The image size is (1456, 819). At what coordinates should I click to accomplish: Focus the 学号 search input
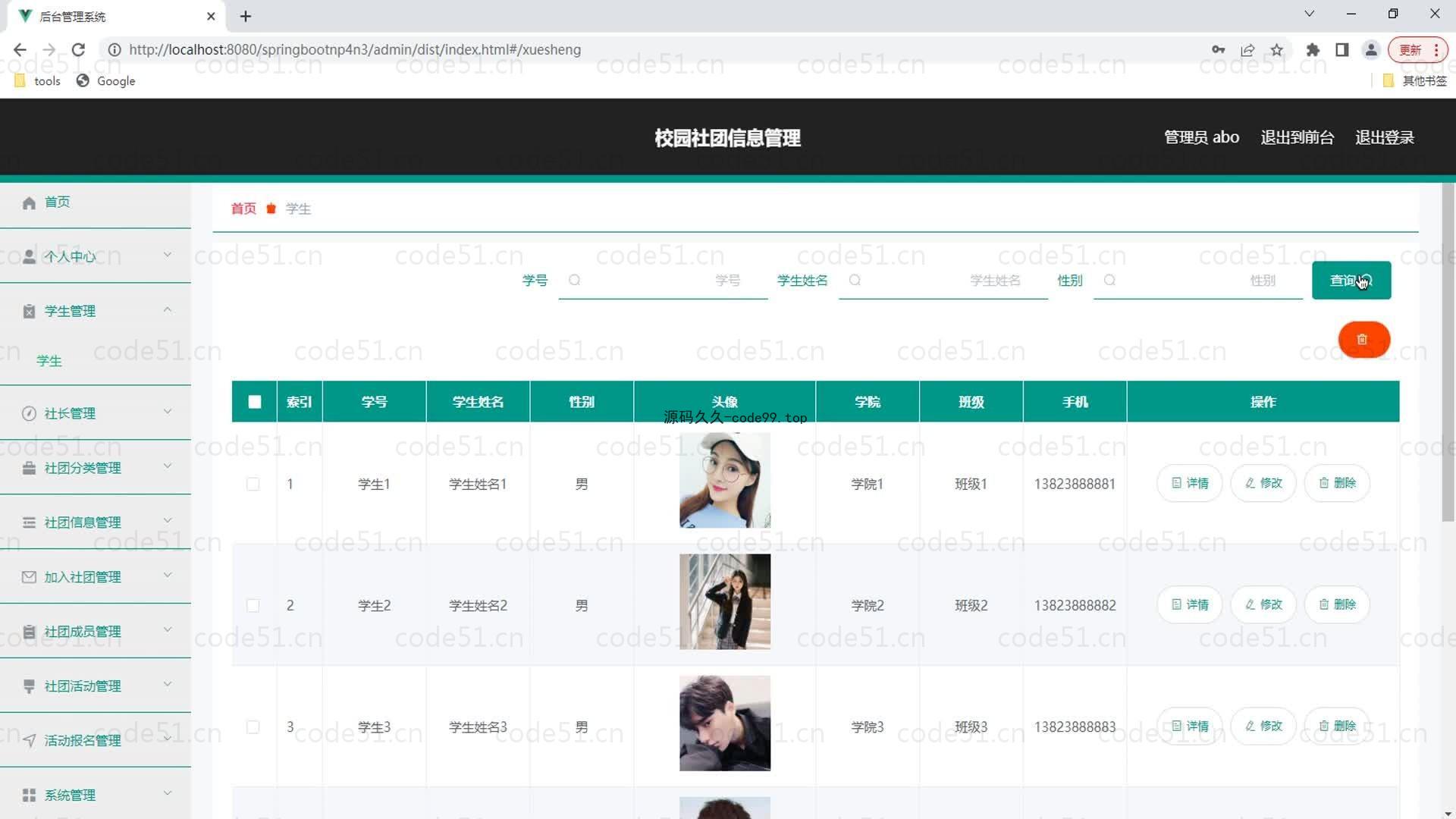point(664,281)
